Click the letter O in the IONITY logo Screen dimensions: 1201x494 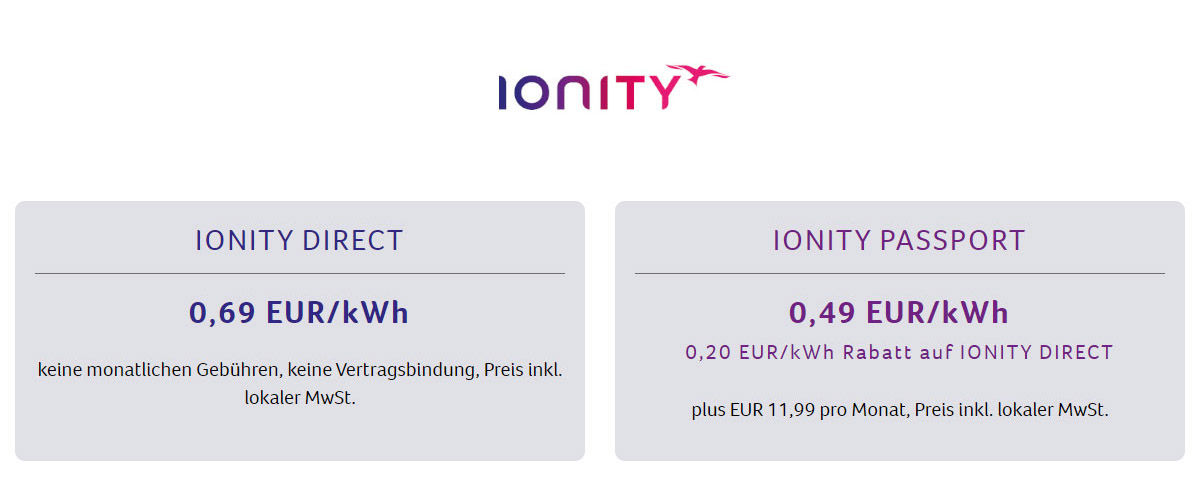coord(533,93)
